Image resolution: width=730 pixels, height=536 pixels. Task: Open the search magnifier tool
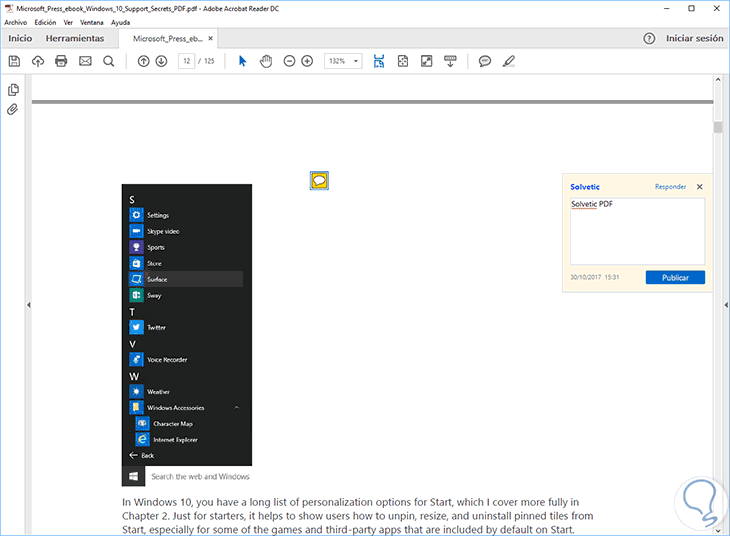108,61
